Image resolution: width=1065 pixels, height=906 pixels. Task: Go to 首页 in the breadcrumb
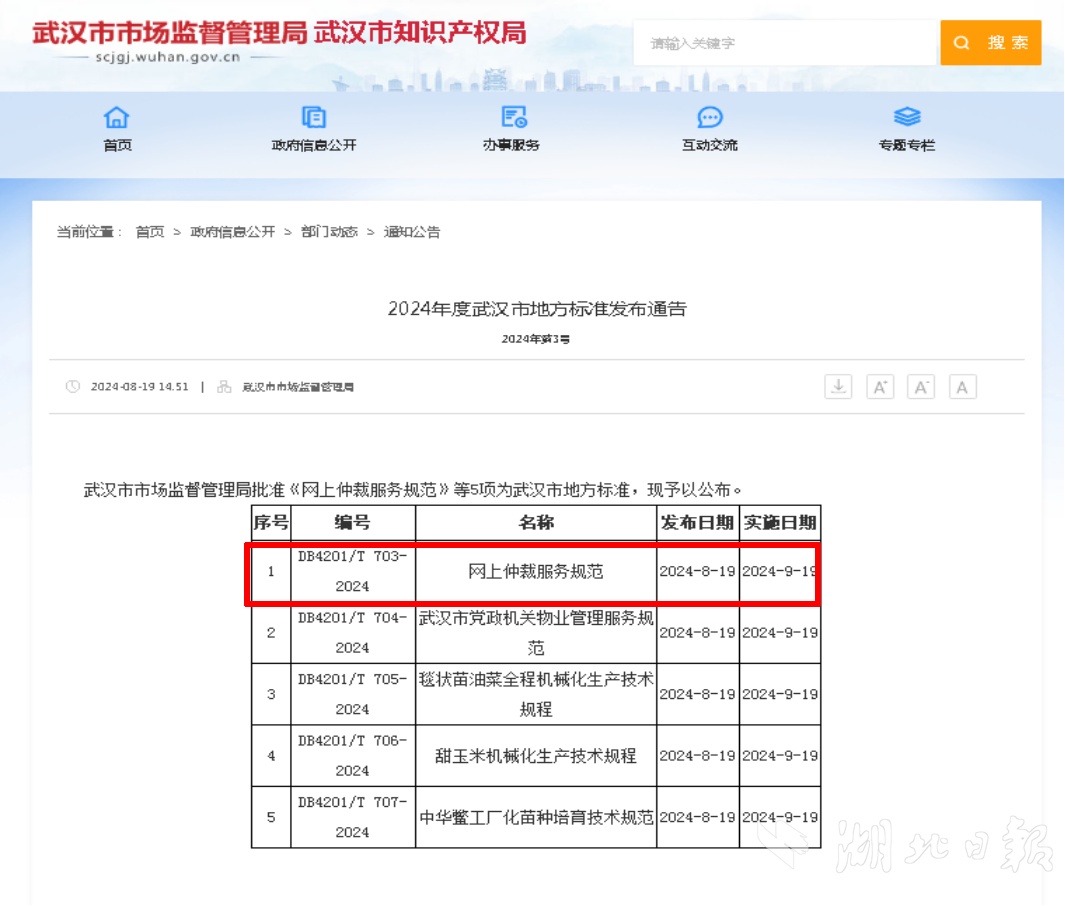(x=150, y=232)
